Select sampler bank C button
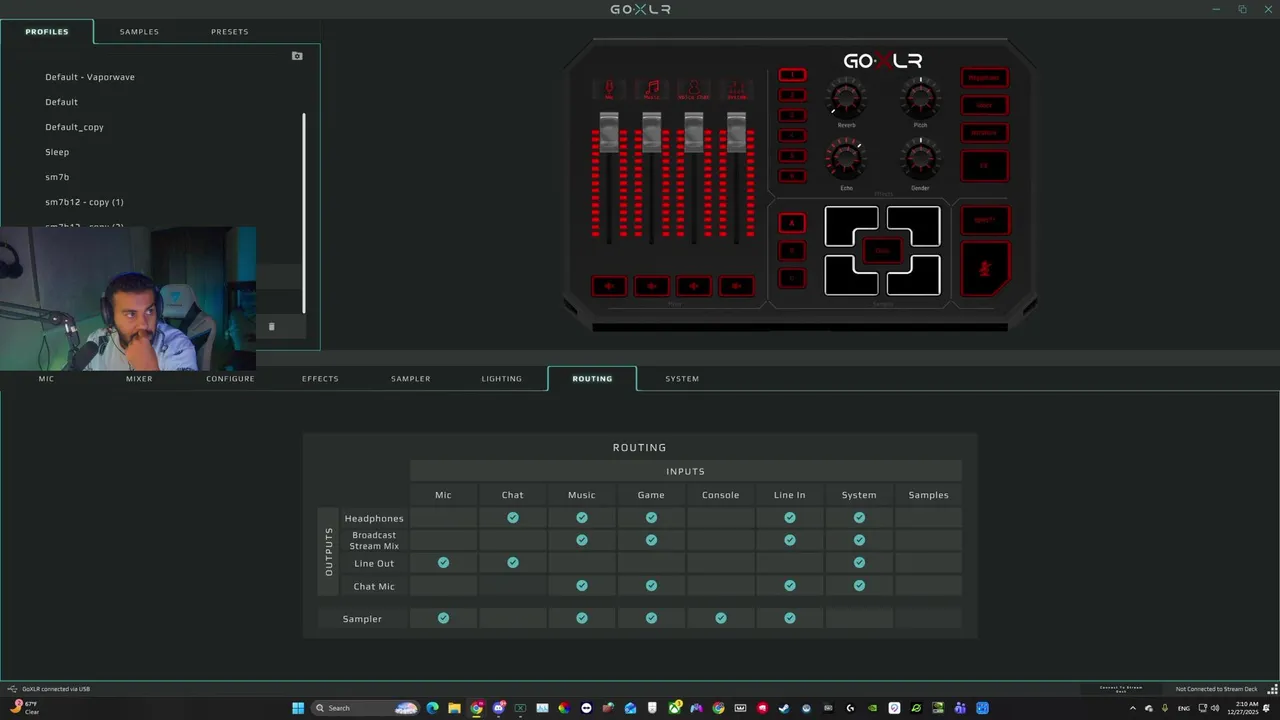 click(x=792, y=278)
